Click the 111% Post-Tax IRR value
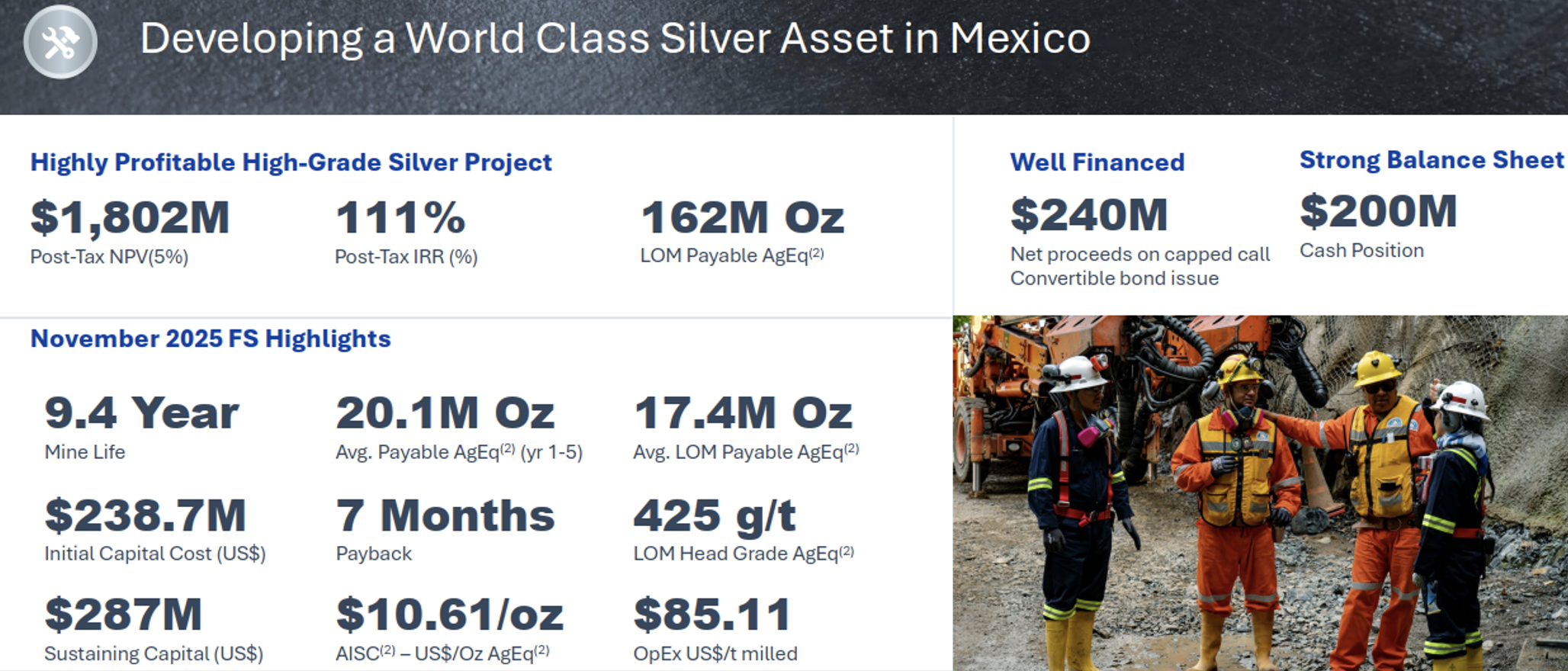The width and height of the screenshot is (1568, 671). point(400,217)
